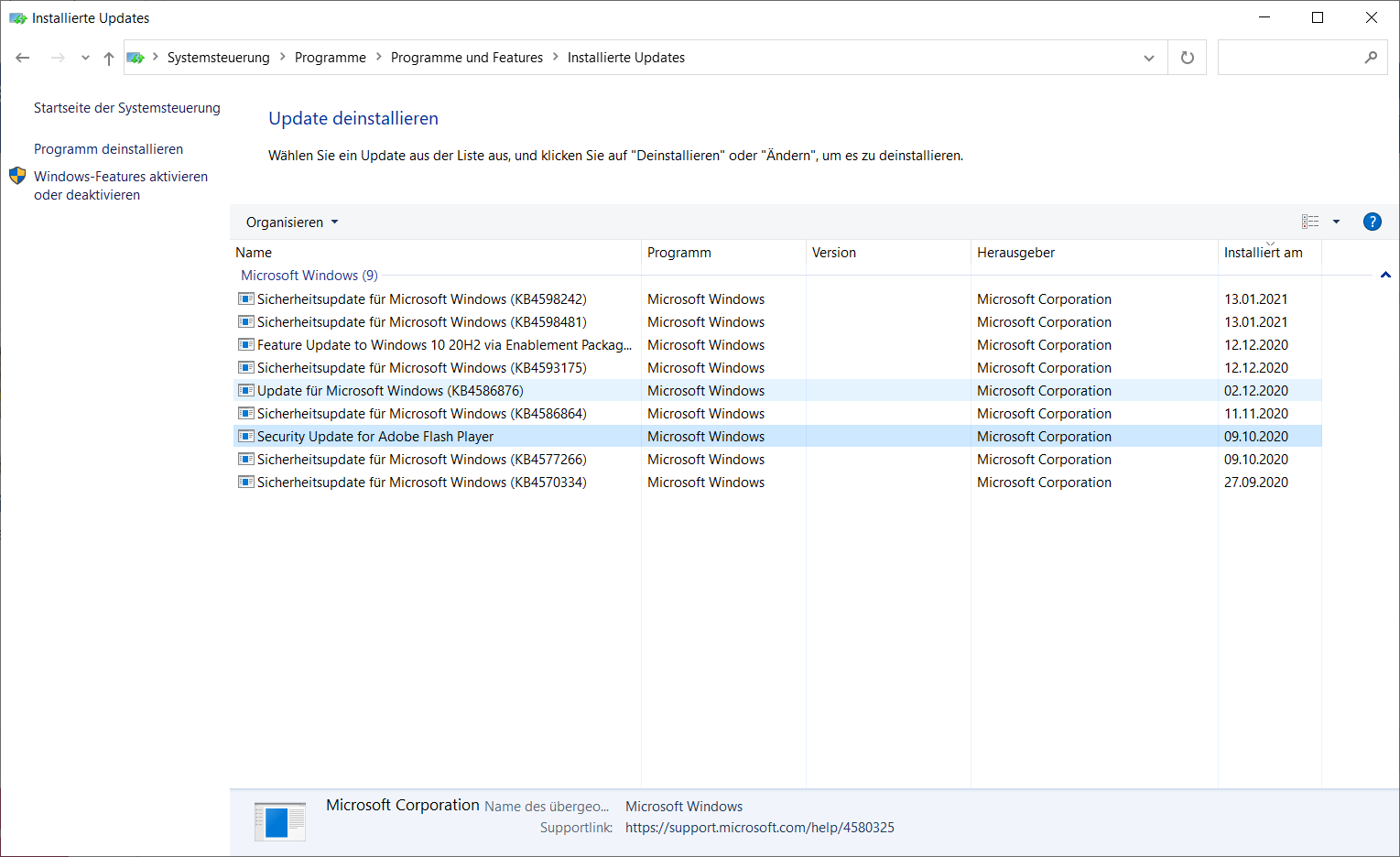Sort by the Name column header
The width and height of the screenshot is (1400, 857).
(437, 253)
